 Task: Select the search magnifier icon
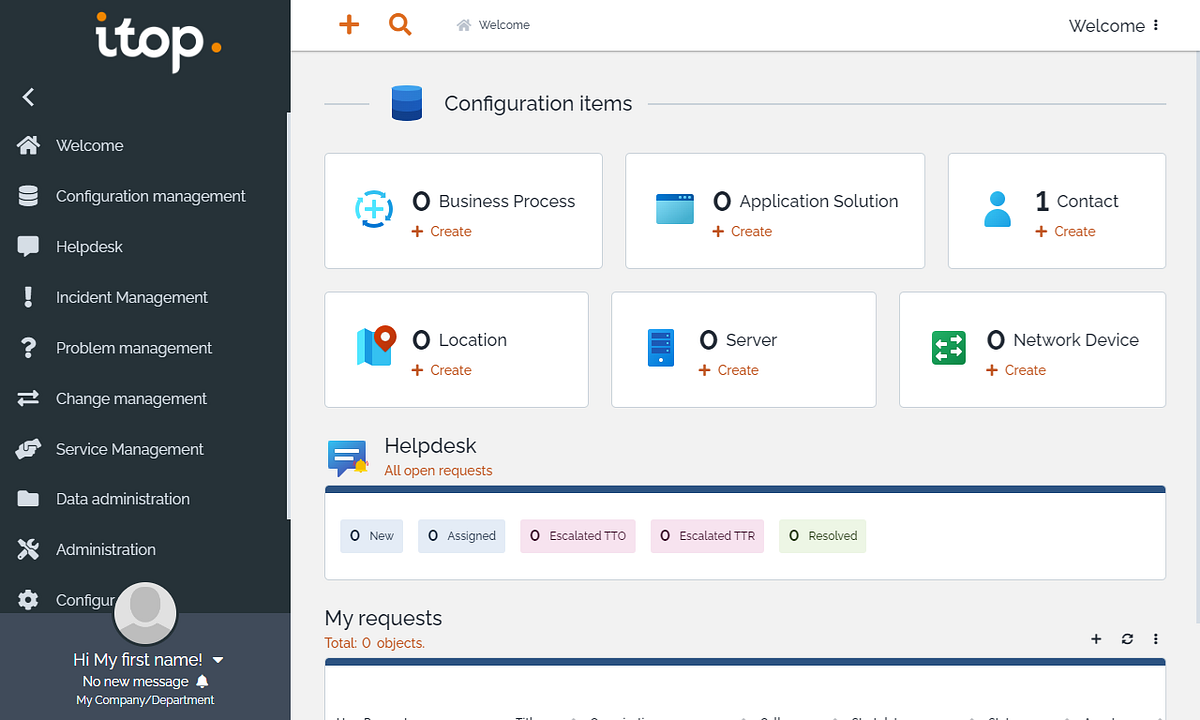tap(400, 24)
